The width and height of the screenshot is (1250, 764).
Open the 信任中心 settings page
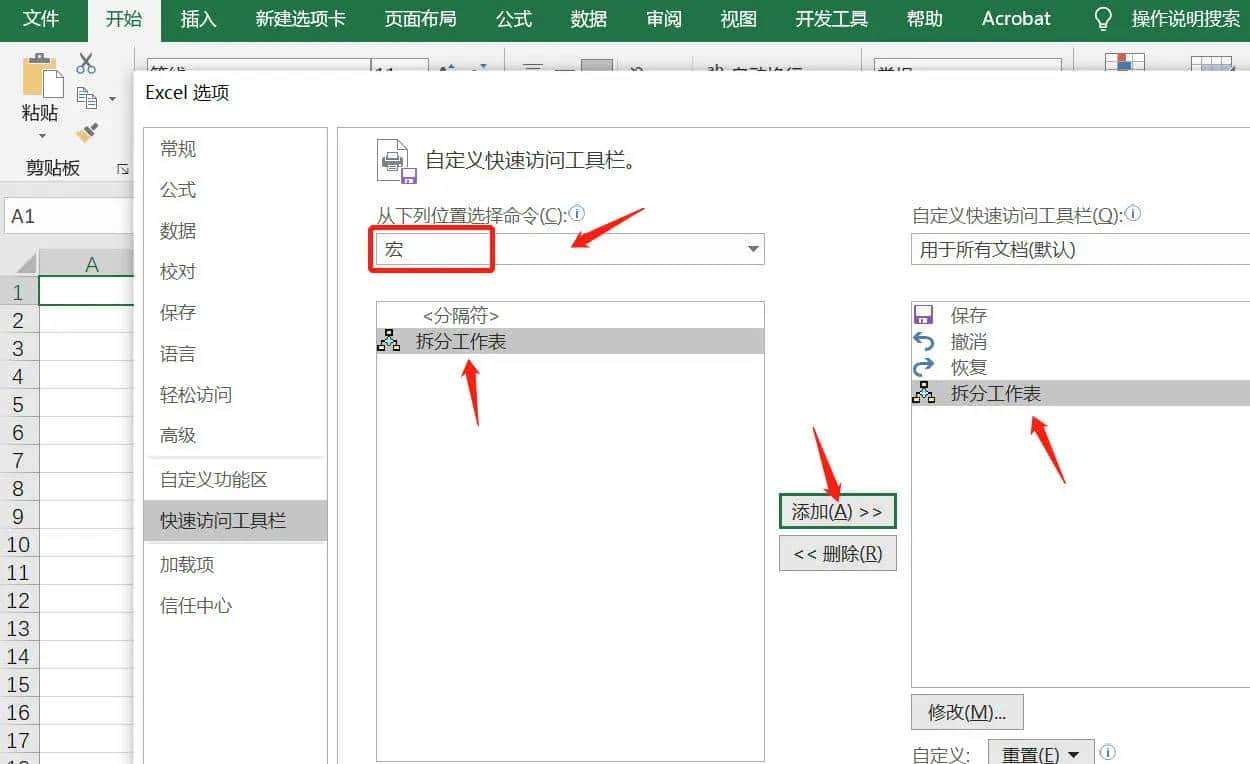(195, 604)
